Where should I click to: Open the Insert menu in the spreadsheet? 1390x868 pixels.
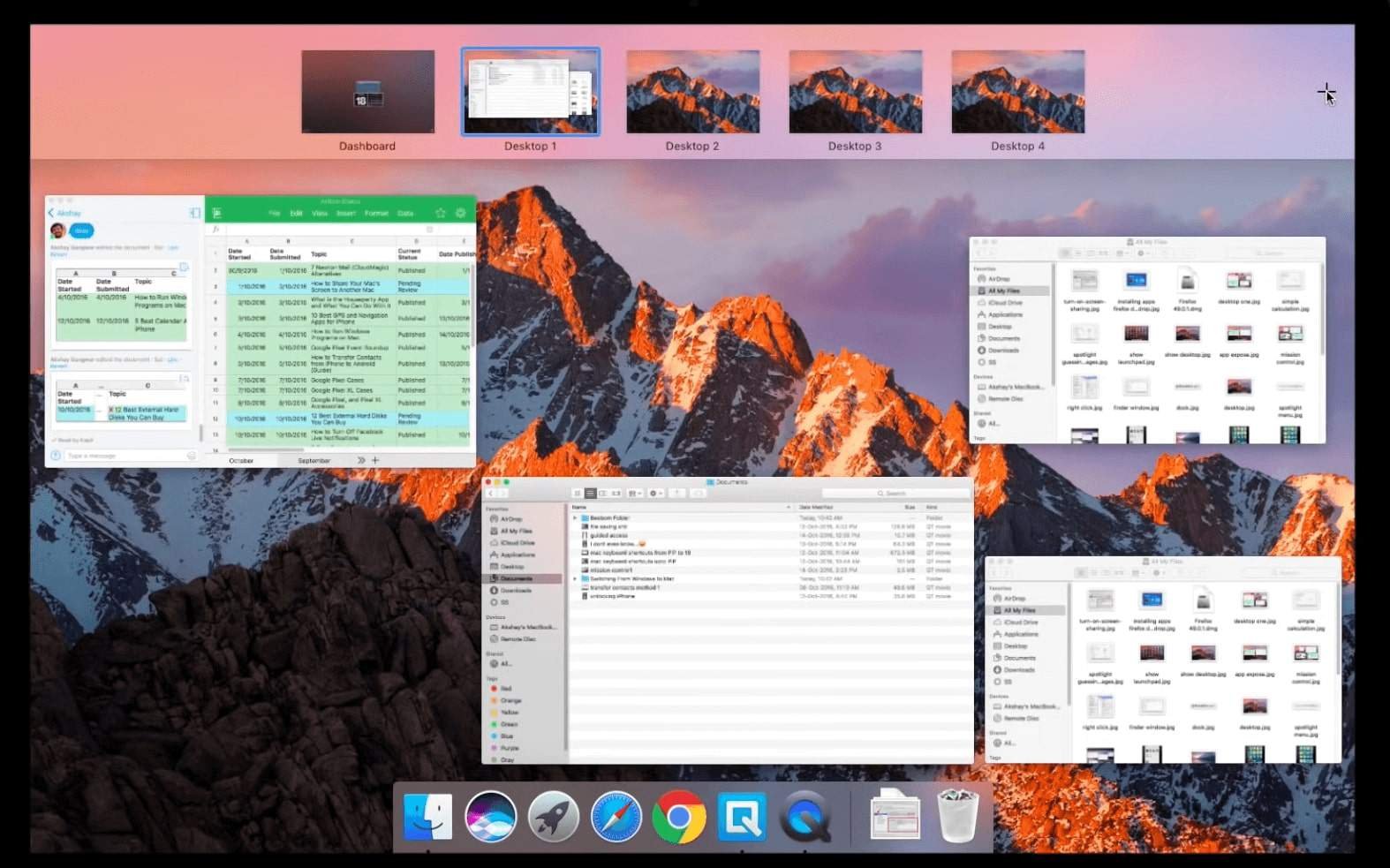point(346,213)
